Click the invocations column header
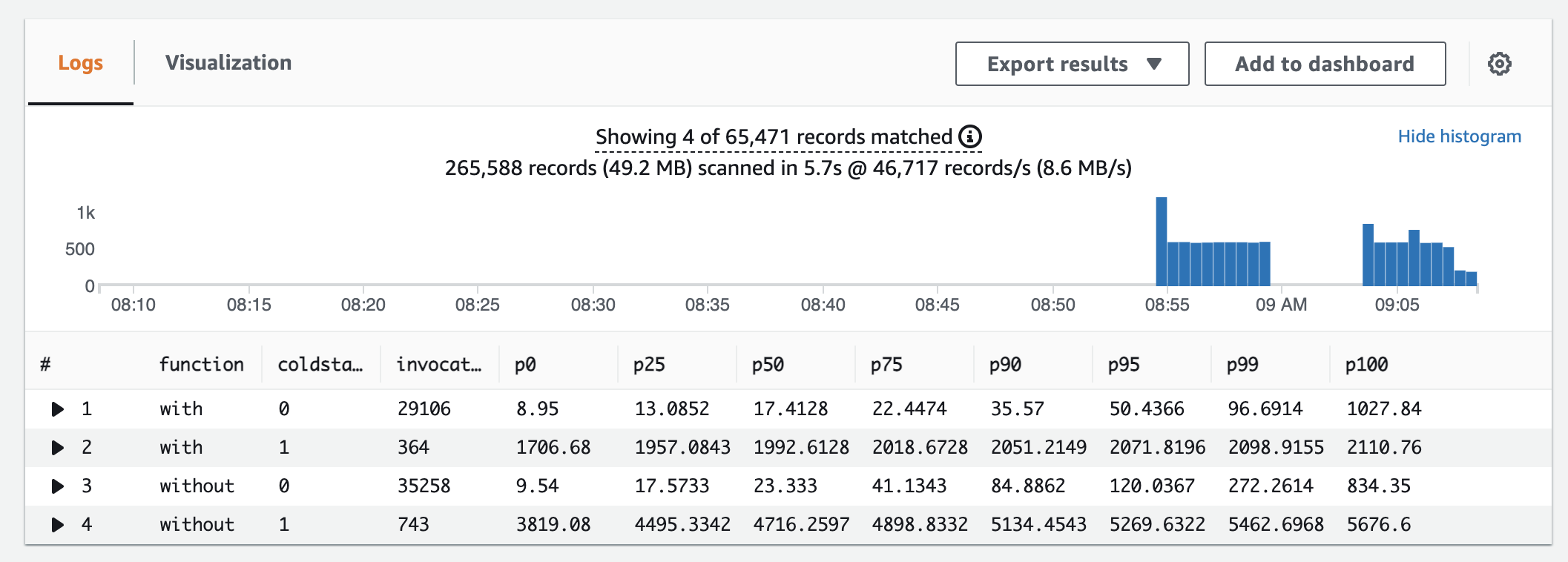This screenshot has width=1568, height=562. [438, 365]
